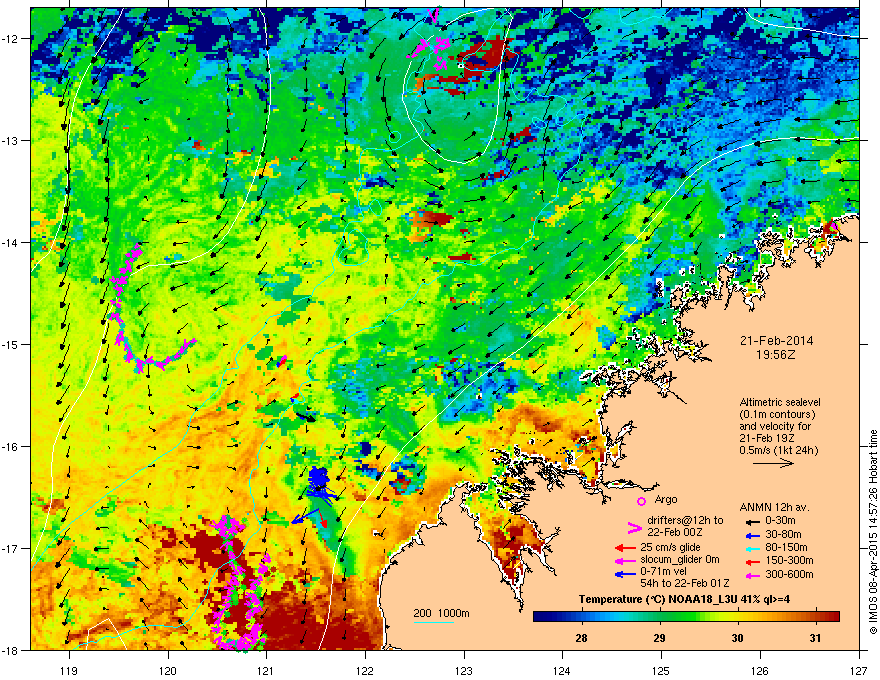The width and height of the screenshot is (880, 680).
Task: Click the red ANMN 150-300m legend arrow
Action: coord(752,561)
